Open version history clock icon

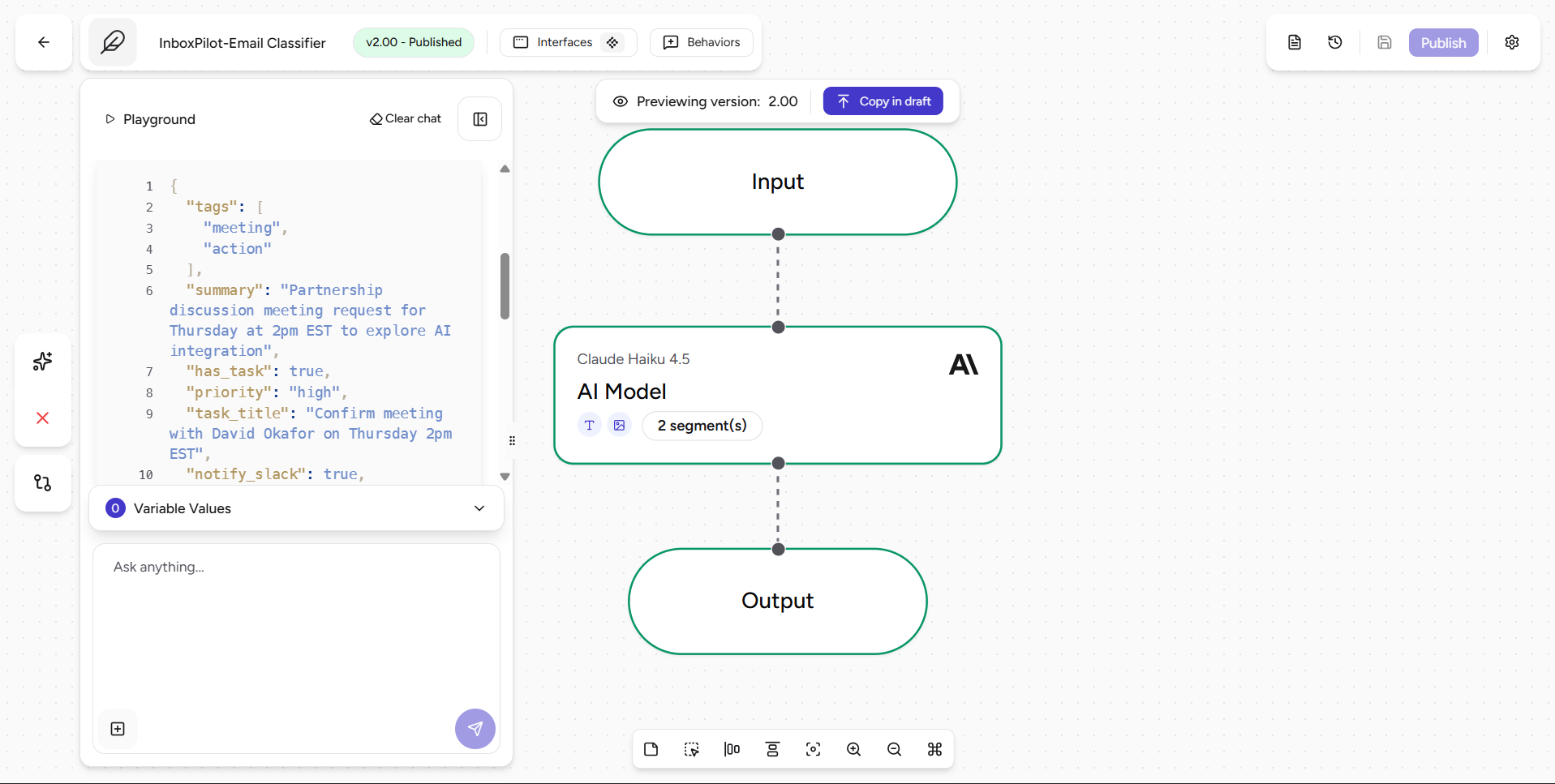point(1335,42)
